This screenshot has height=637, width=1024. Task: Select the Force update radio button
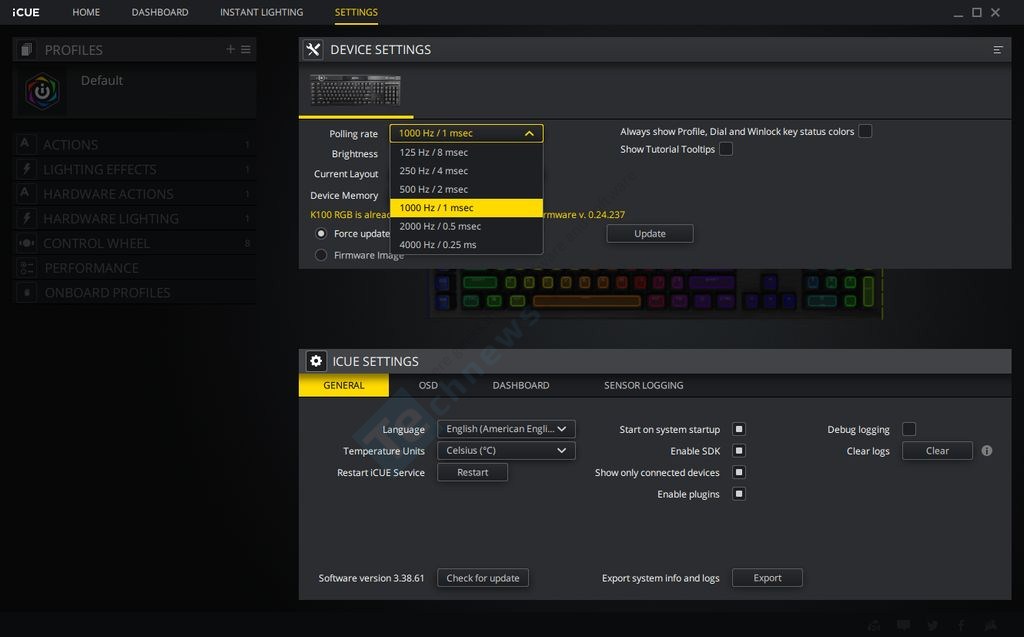pos(321,233)
